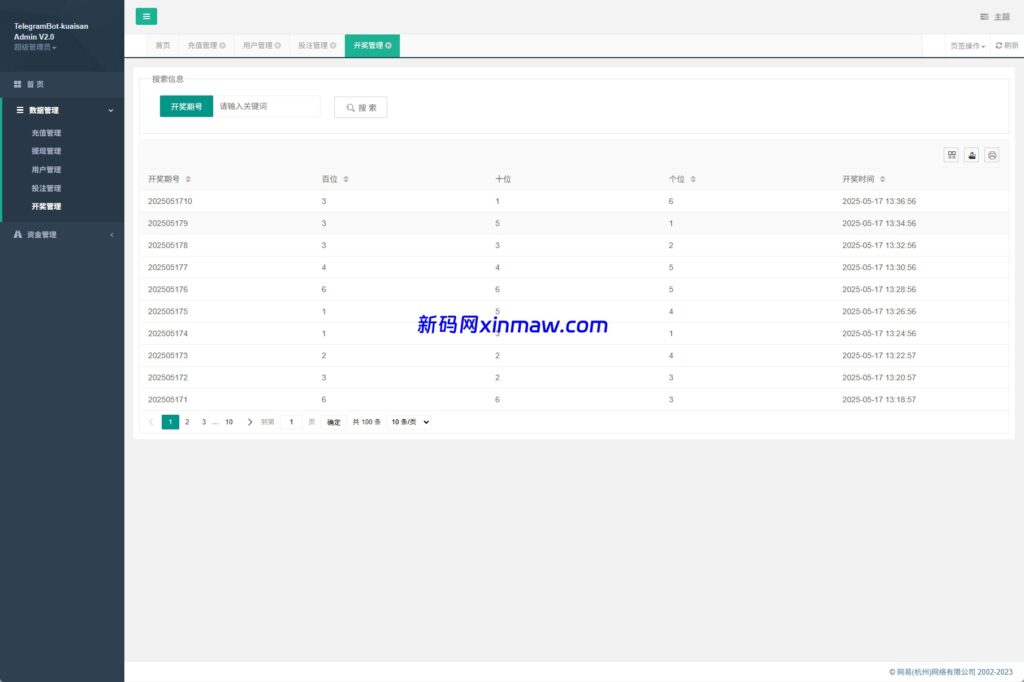The height and width of the screenshot is (682, 1024).
Task: Click the keyword search input field
Action: 266,107
